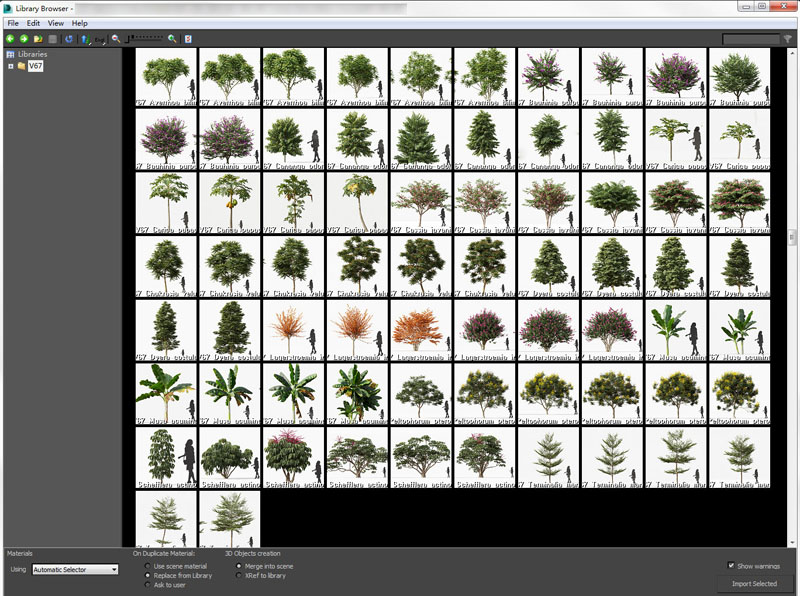Open the 'Automatic Selector' materials dropdown

[75, 570]
